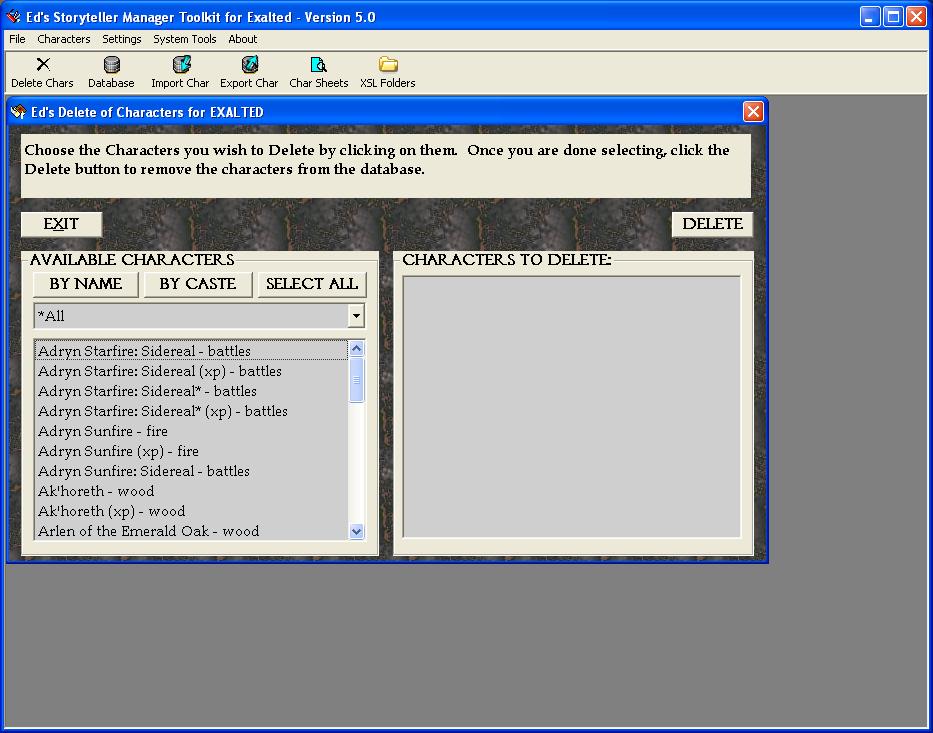933x733 pixels.
Task: Select 'Adryn Starfire: Sidereal* - battles'
Action: coord(191,391)
